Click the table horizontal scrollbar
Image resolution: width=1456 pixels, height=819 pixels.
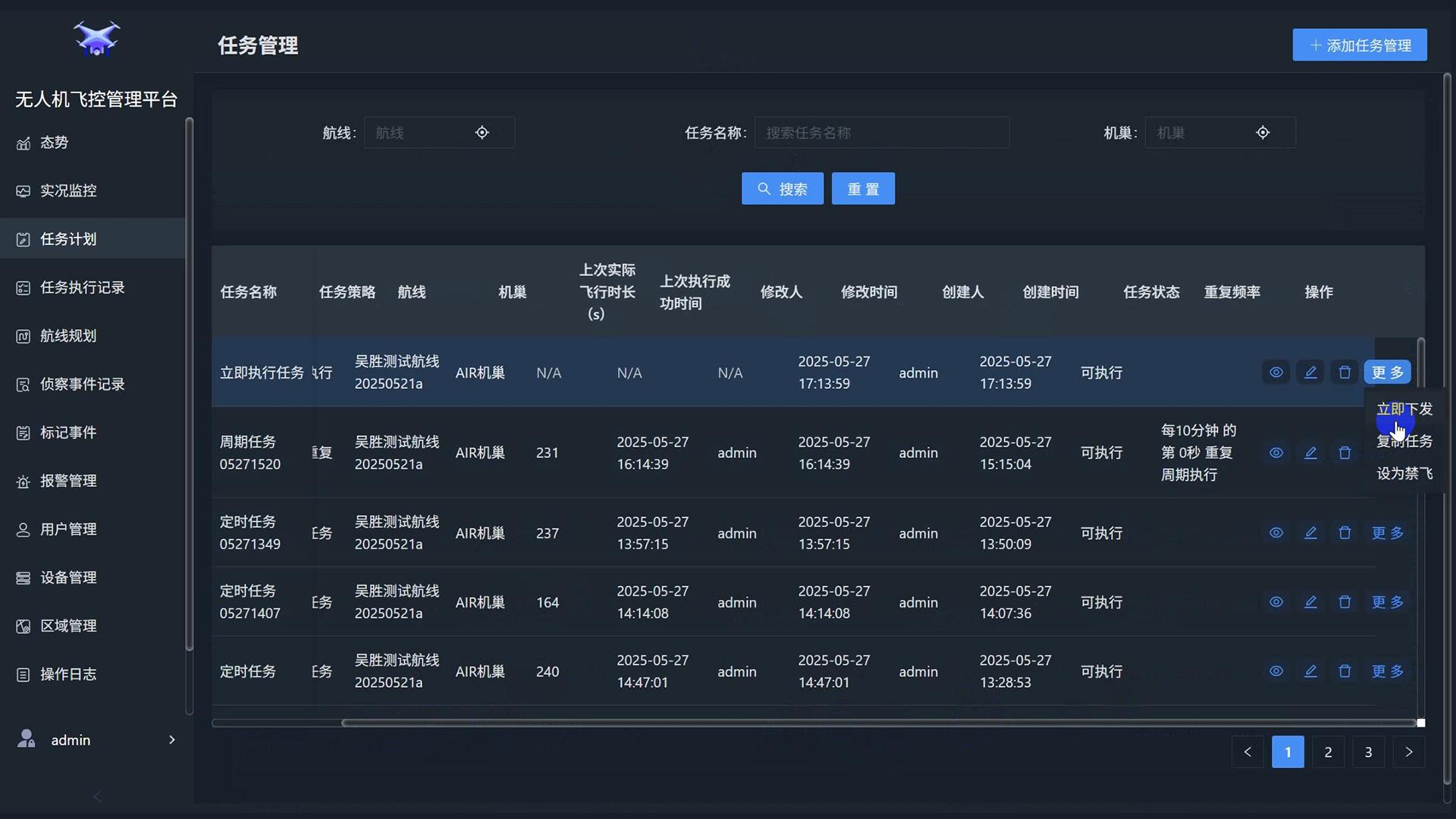(878, 723)
